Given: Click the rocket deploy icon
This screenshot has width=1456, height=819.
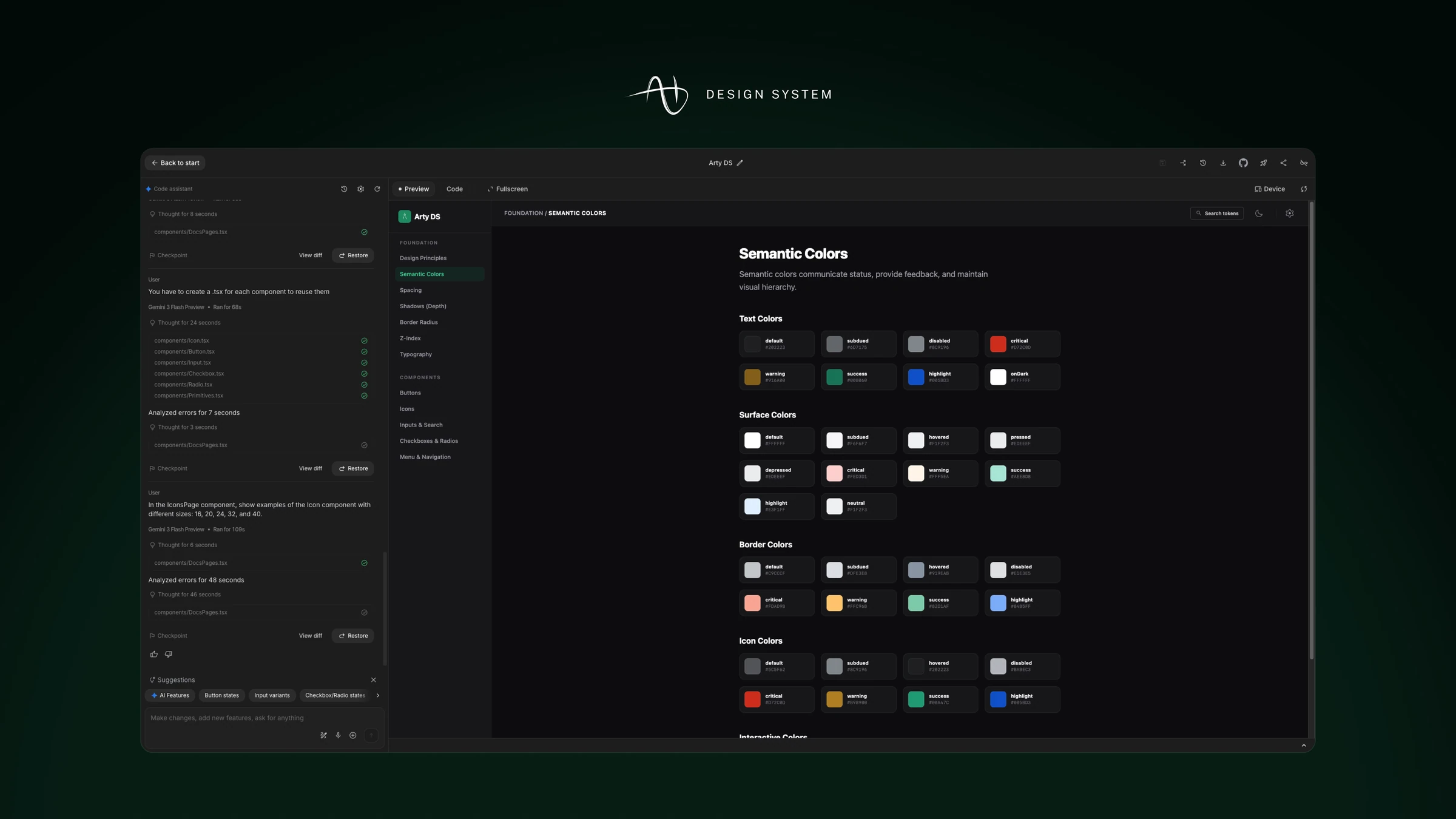Looking at the screenshot, I should click(x=1263, y=163).
